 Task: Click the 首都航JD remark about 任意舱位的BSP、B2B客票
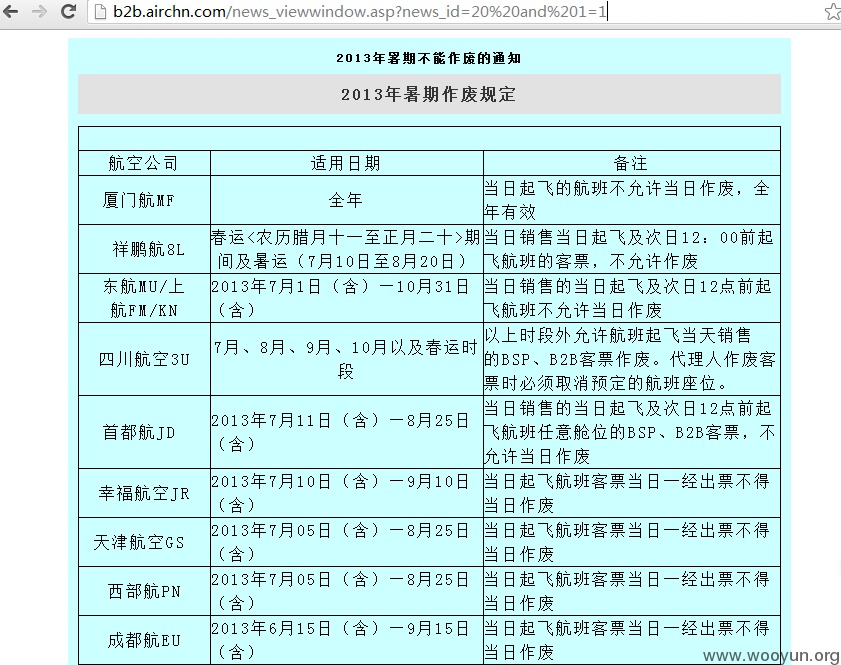[631, 432]
